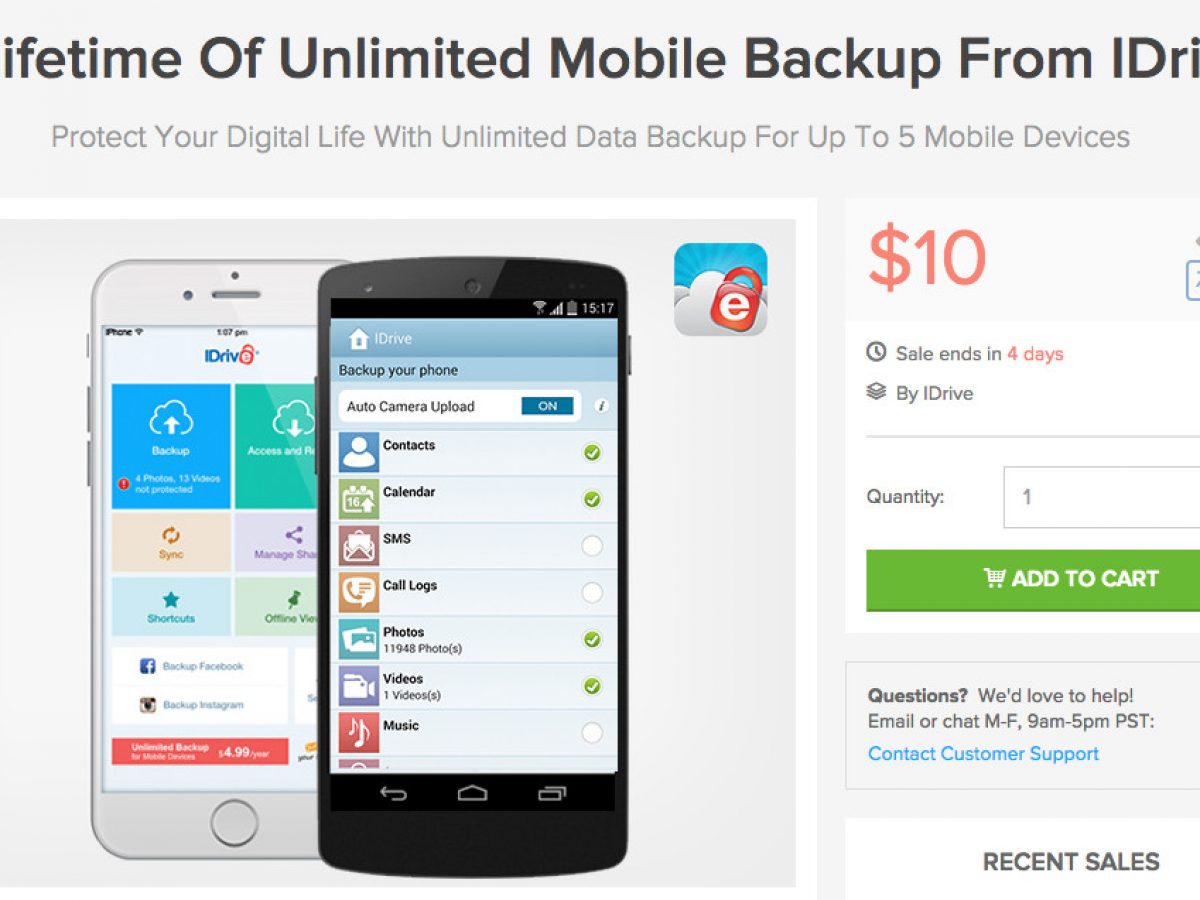Tap the Calendar icon in backup list
The image size is (1200, 900).
[x=358, y=498]
